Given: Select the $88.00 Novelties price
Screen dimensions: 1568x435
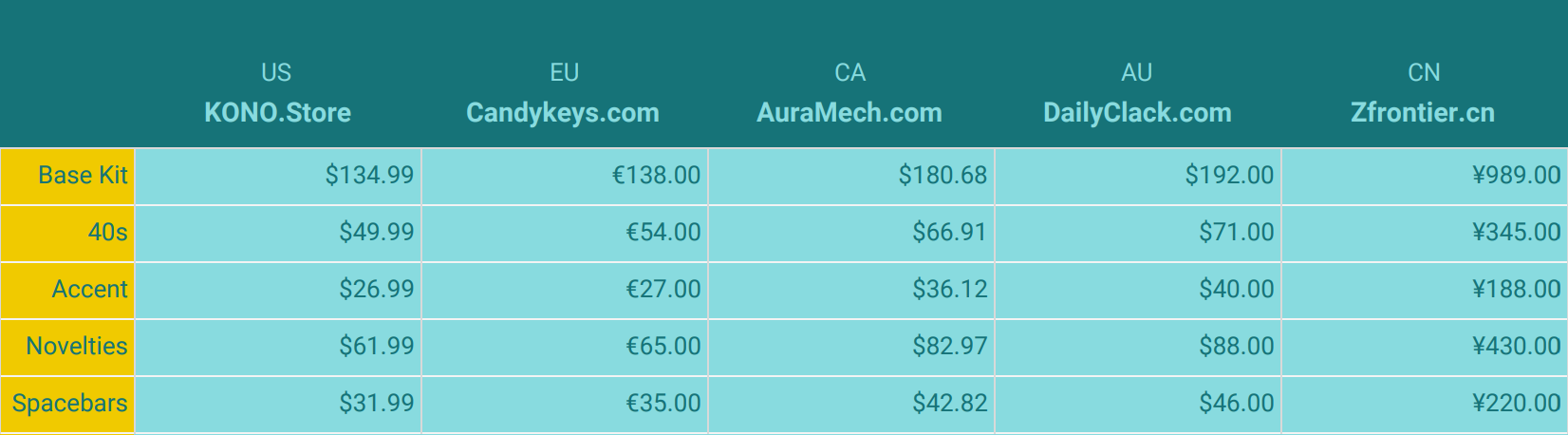Looking at the screenshot, I should coord(1138,347).
